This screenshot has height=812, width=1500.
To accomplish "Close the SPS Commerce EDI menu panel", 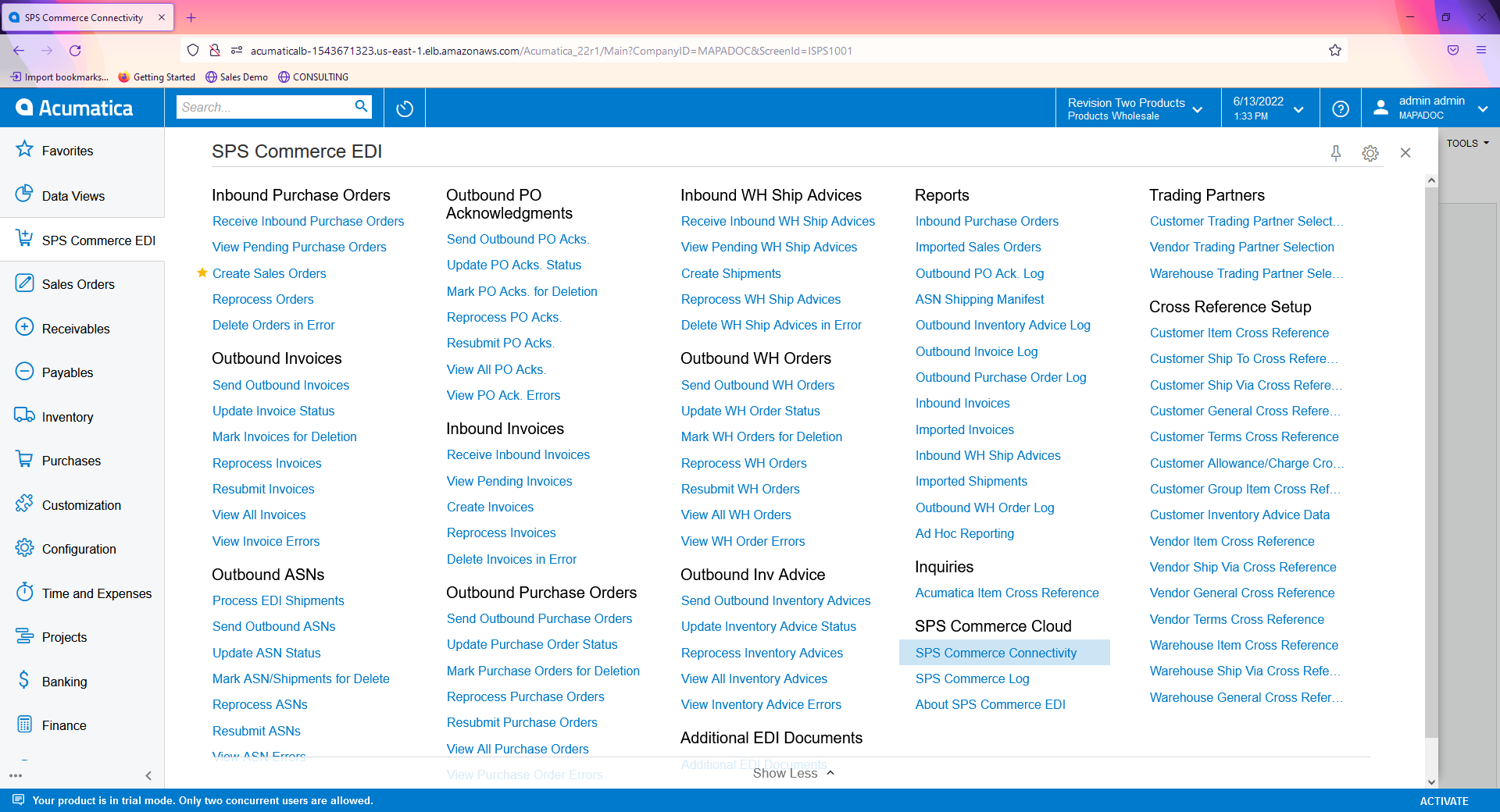I will click(x=1405, y=153).
